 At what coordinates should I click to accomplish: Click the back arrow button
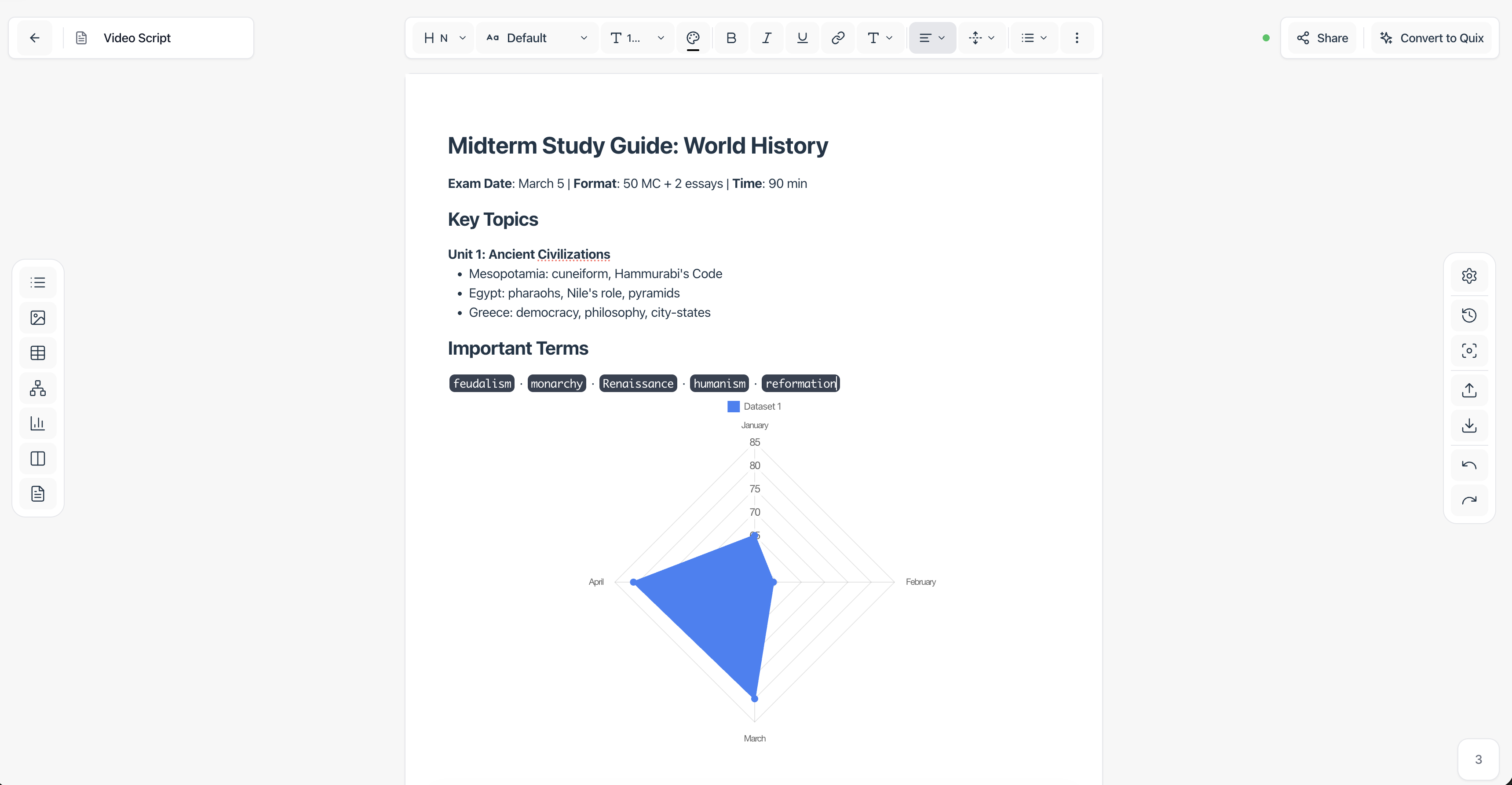point(35,38)
